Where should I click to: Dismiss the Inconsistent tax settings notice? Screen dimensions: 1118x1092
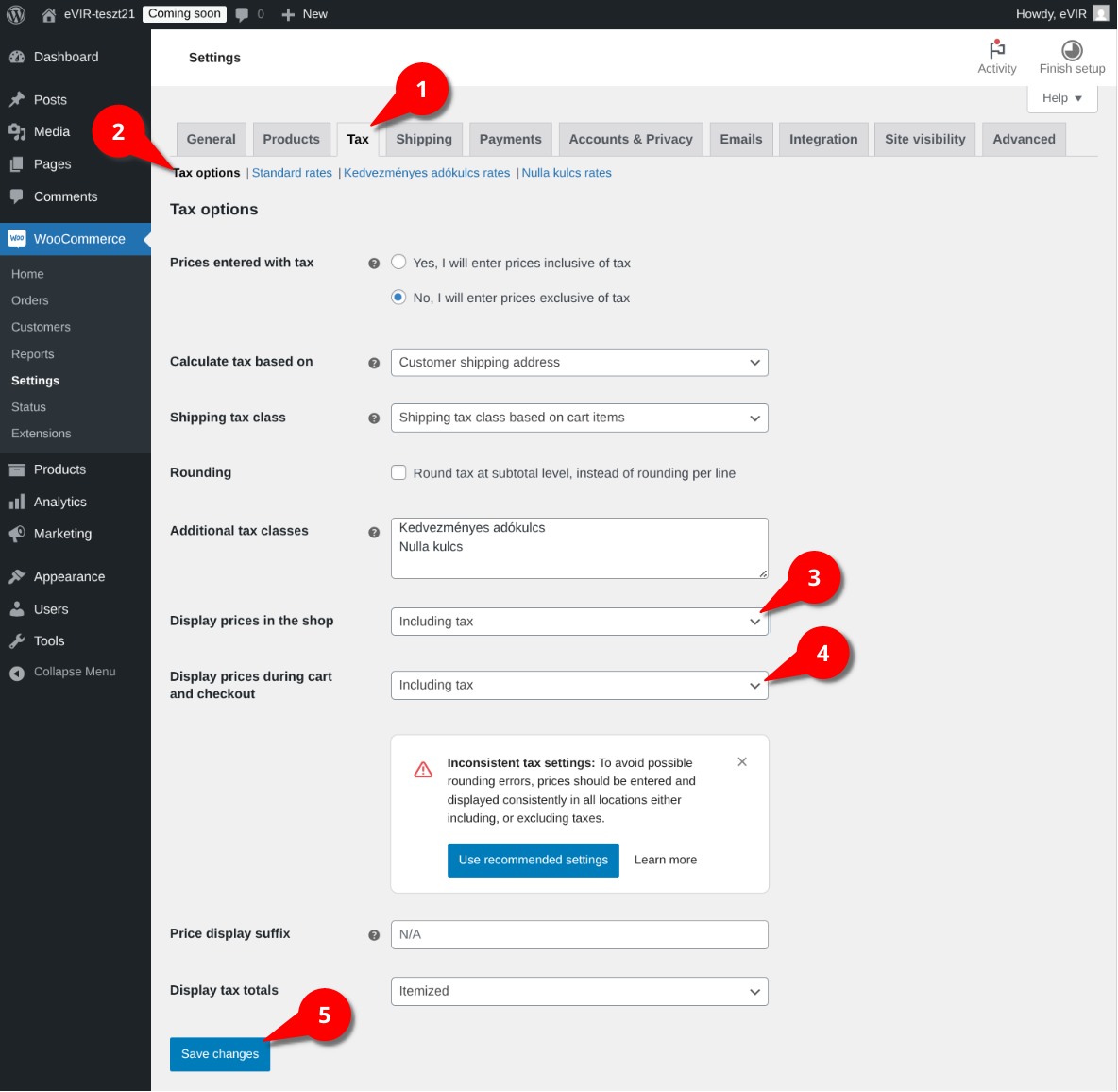tap(742, 761)
